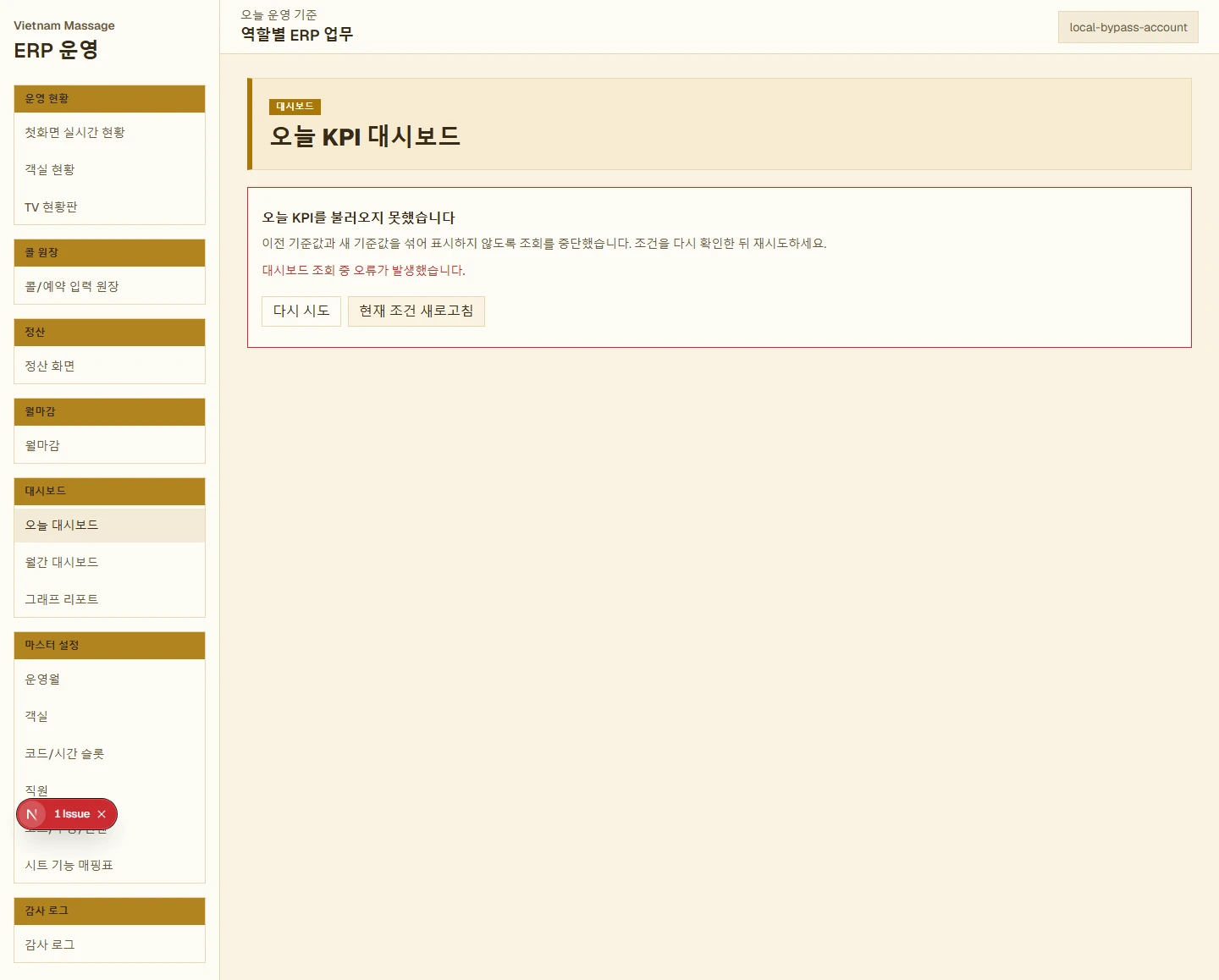Select 오늘 대시보드 in sidebar
Screen dimensions: 1219x980
[109, 525]
